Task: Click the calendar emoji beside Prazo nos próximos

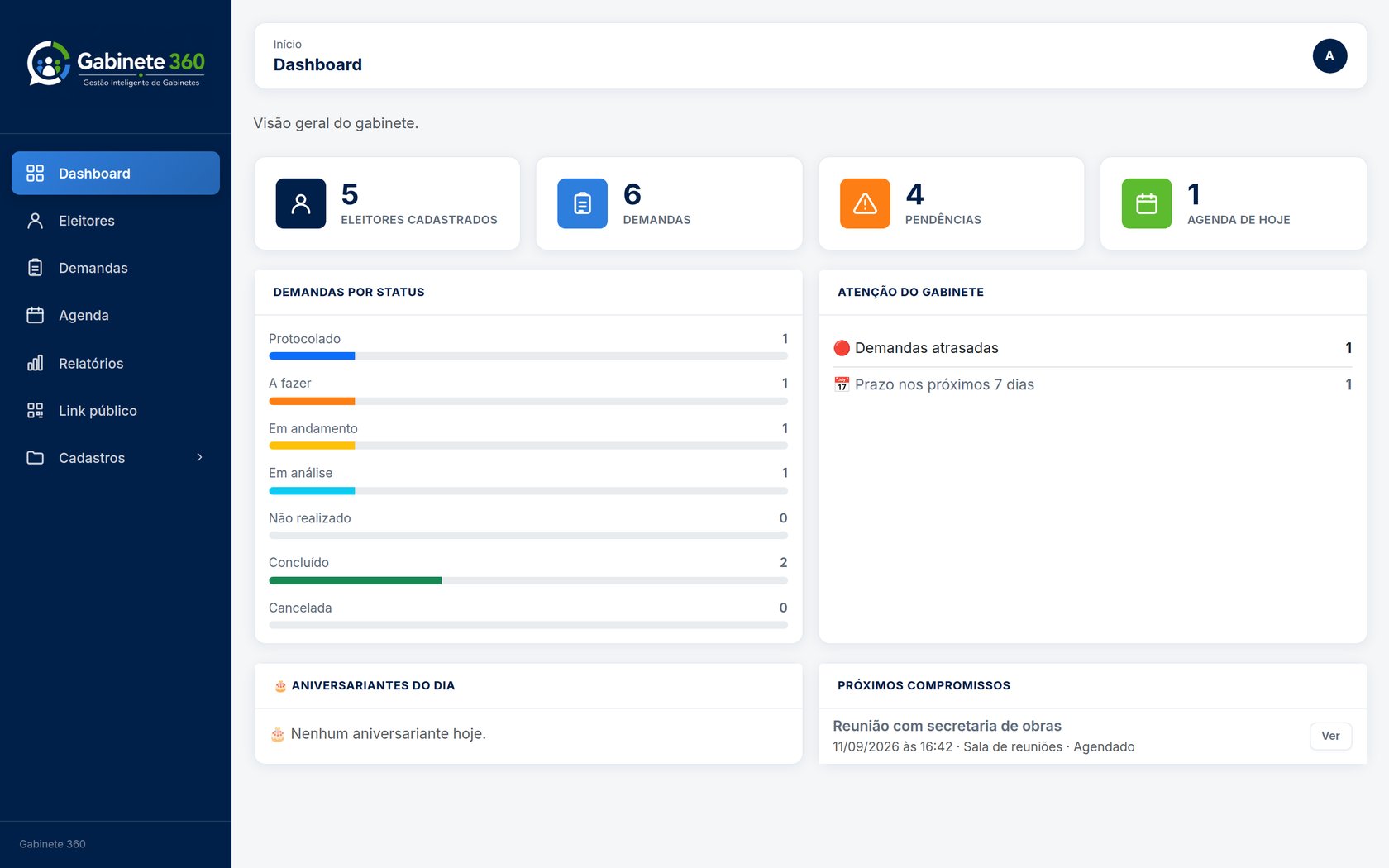Action: 842,384
